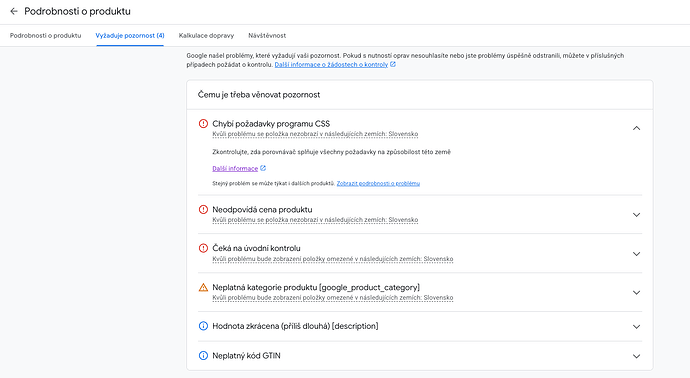Expand Hodnota zkrácena (příliš dlouhá) [description] issue

636,327
